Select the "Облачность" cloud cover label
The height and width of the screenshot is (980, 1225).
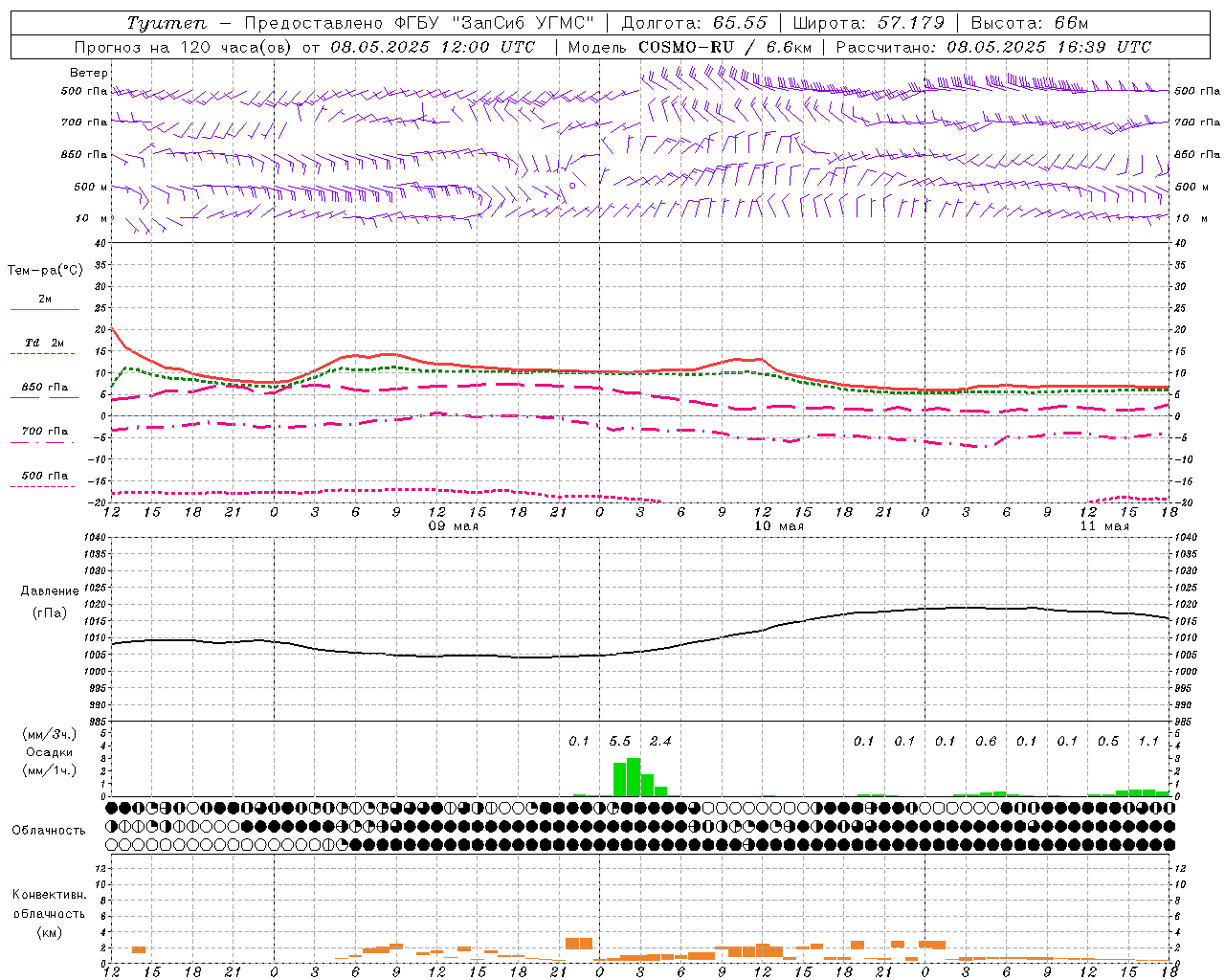(x=49, y=831)
